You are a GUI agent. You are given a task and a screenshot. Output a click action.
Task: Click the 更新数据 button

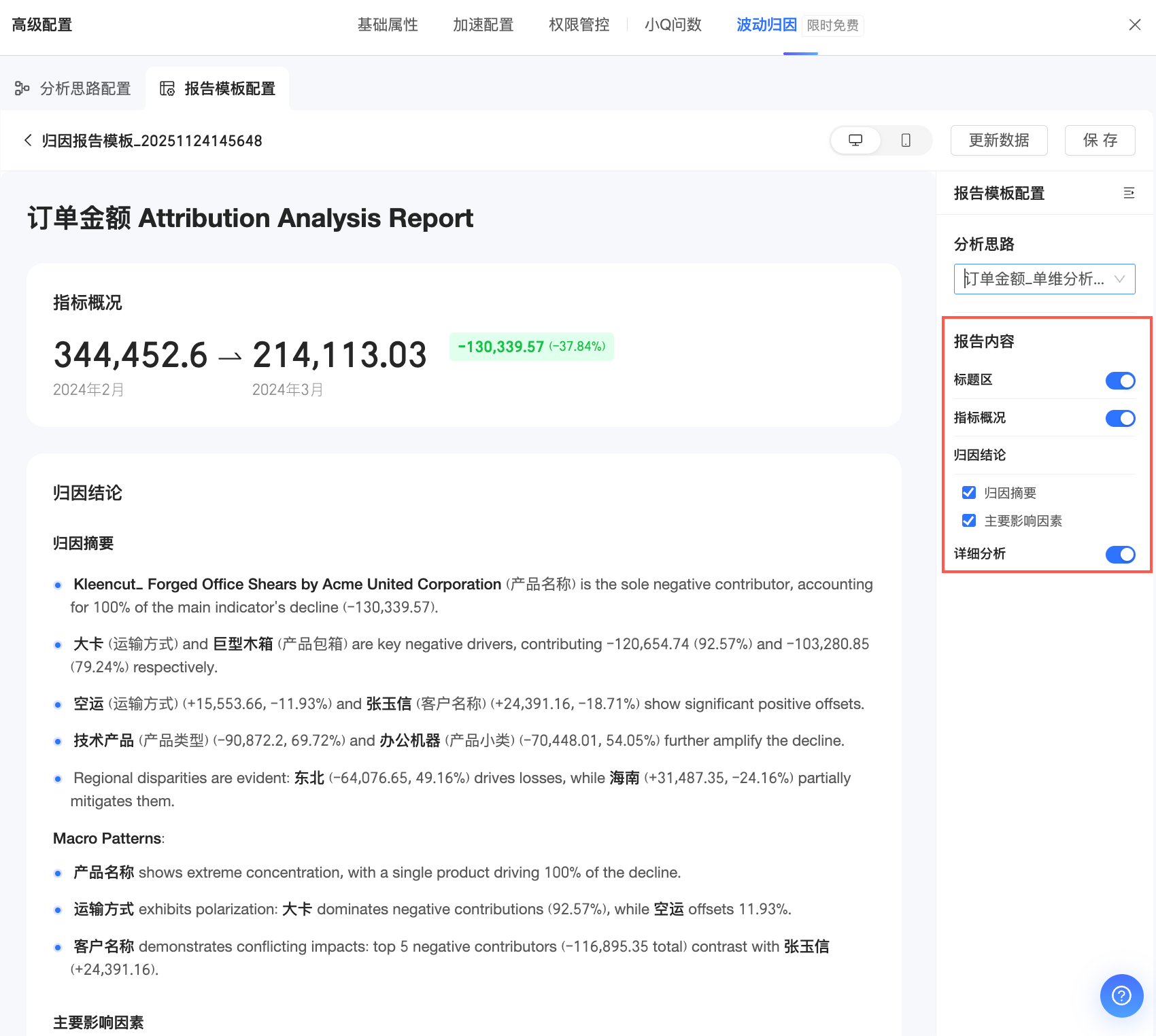[x=999, y=141]
